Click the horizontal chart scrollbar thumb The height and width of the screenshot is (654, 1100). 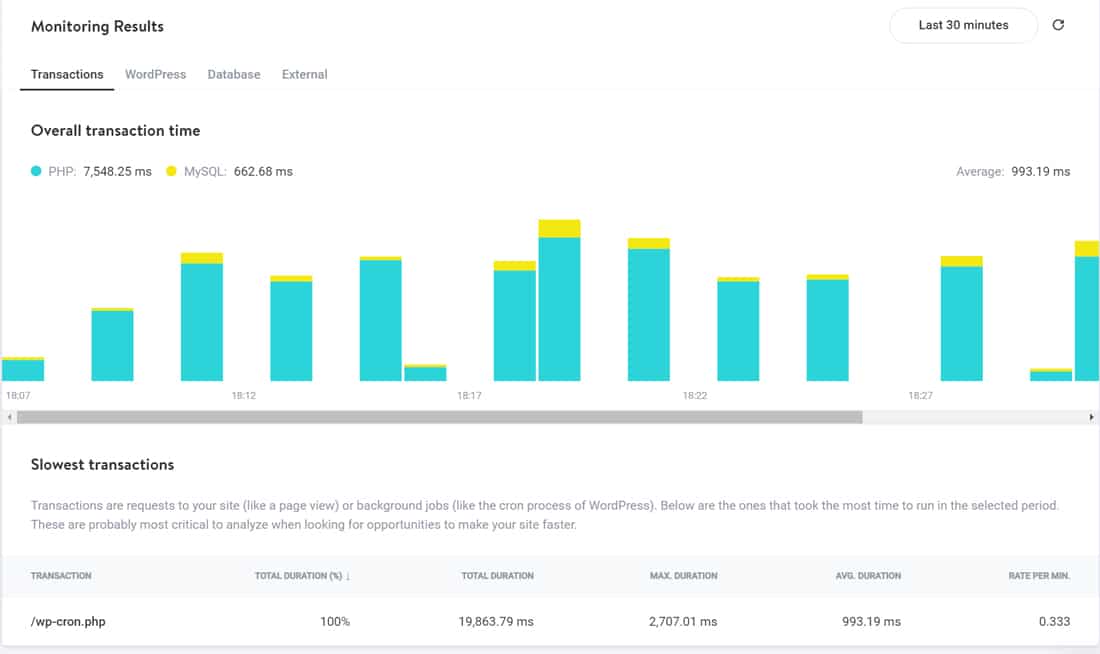point(439,417)
